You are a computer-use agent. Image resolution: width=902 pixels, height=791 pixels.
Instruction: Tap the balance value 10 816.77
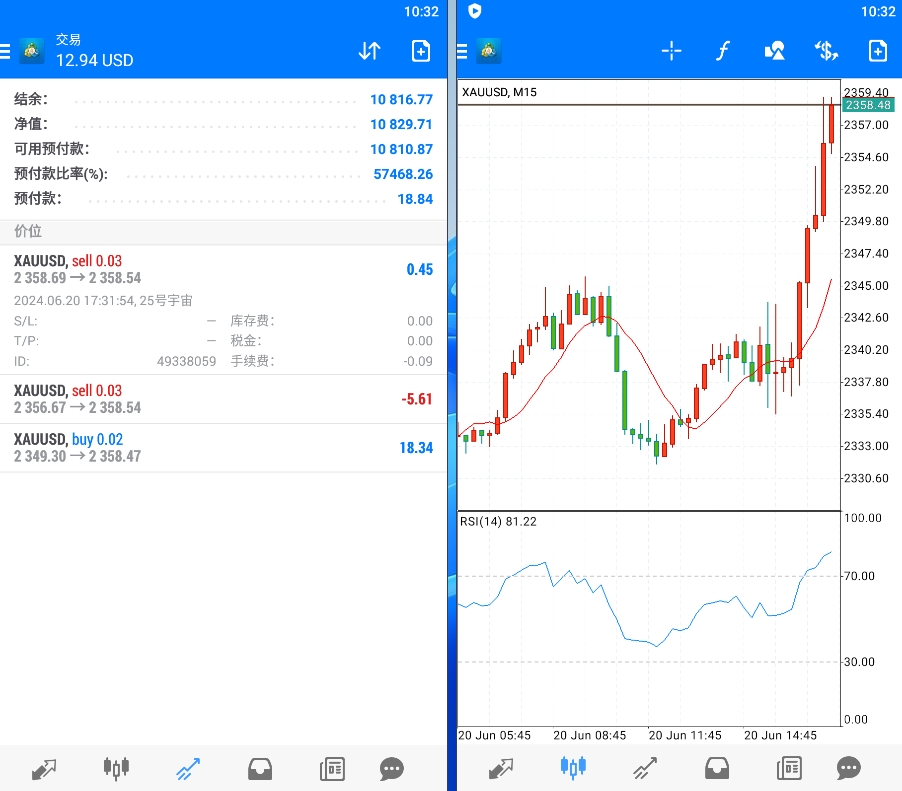tap(401, 100)
